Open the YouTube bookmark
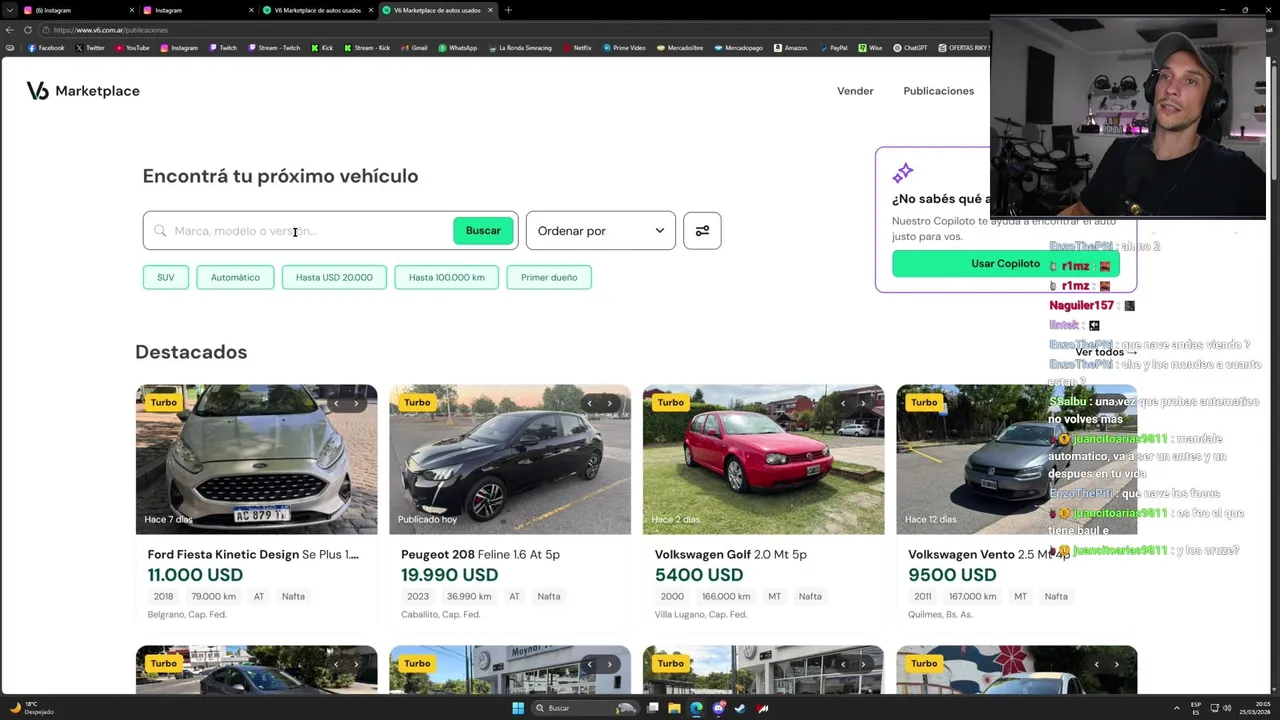The width and height of the screenshot is (1280, 720). 132,48
